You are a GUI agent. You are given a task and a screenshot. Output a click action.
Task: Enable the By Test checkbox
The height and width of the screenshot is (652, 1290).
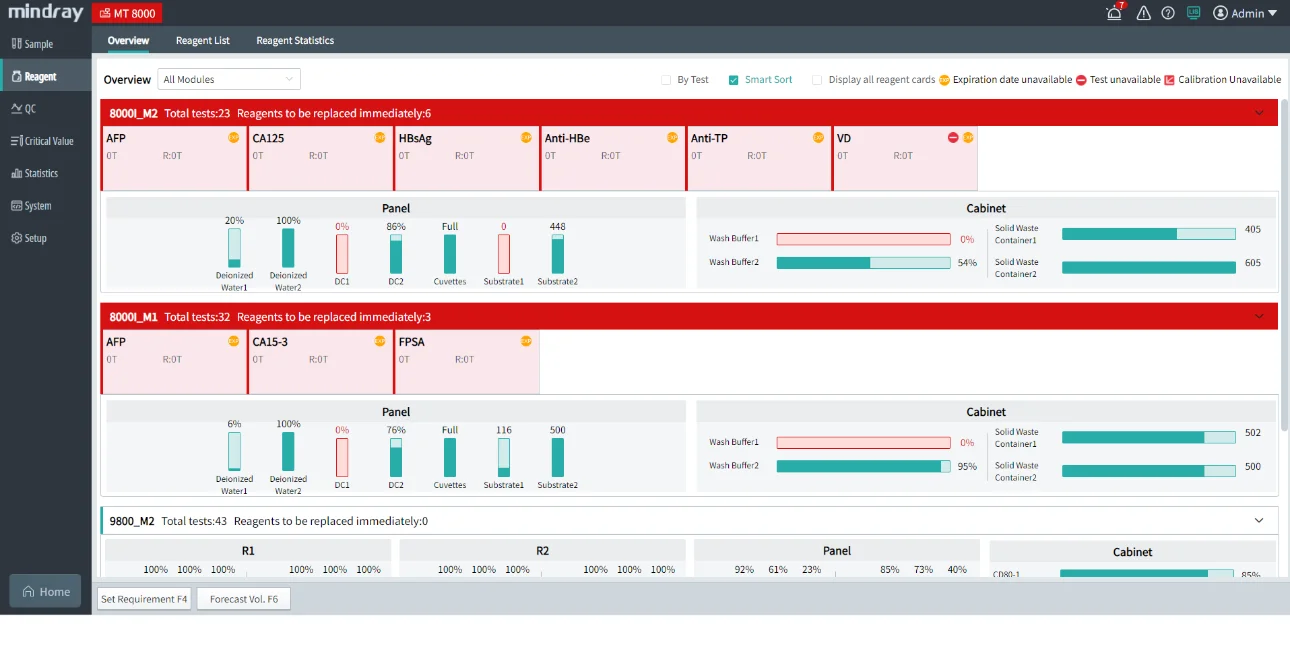pos(666,80)
